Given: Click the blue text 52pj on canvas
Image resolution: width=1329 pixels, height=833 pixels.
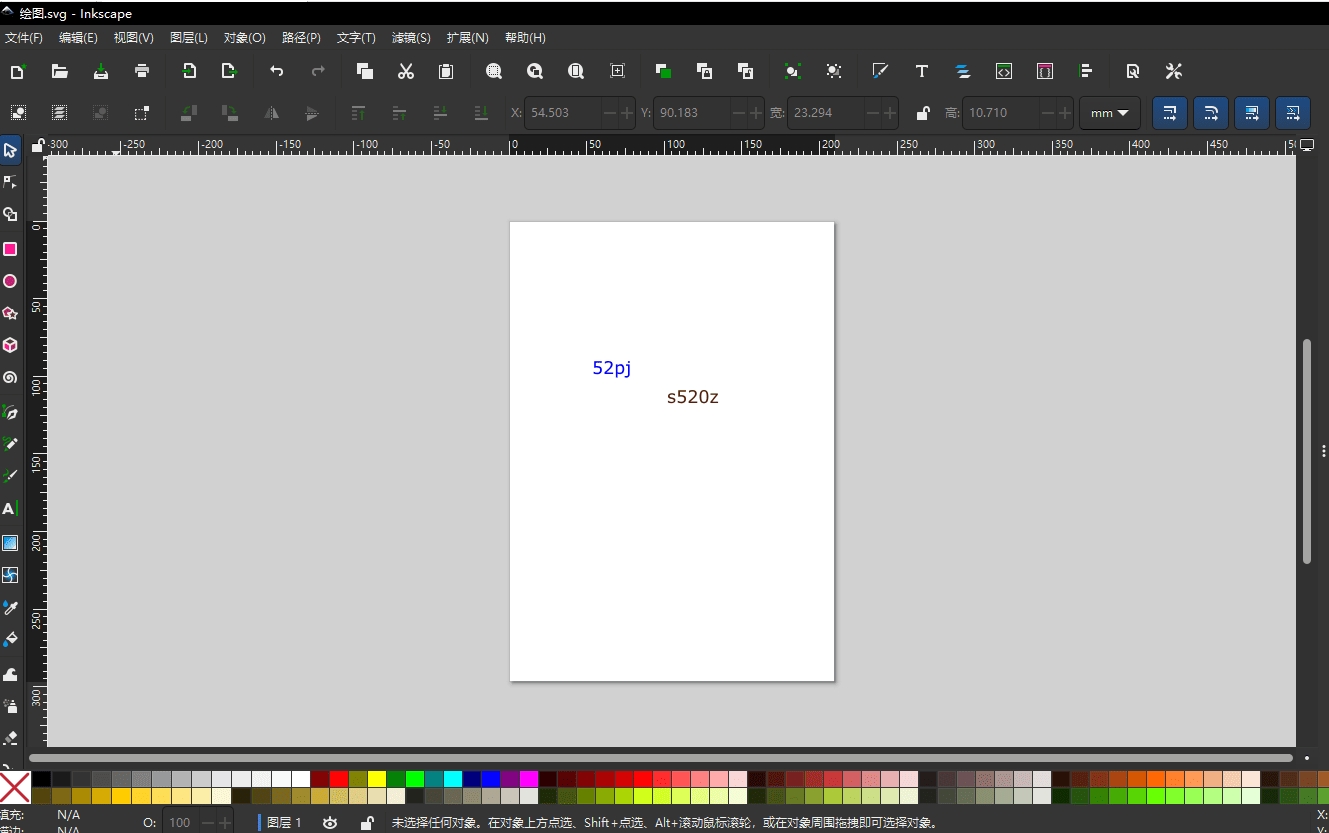Looking at the screenshot, I should click(x=612, y=368).
